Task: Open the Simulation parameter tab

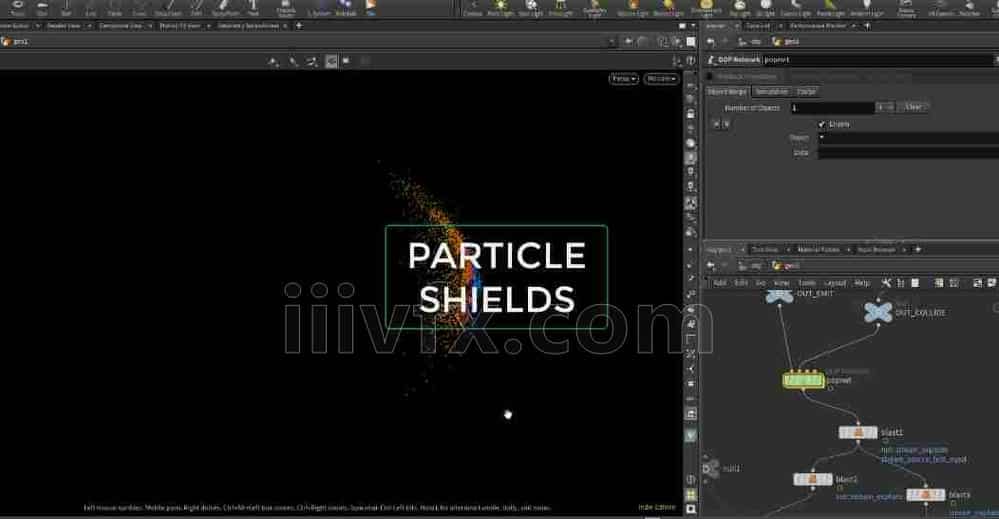Action: 772,92
